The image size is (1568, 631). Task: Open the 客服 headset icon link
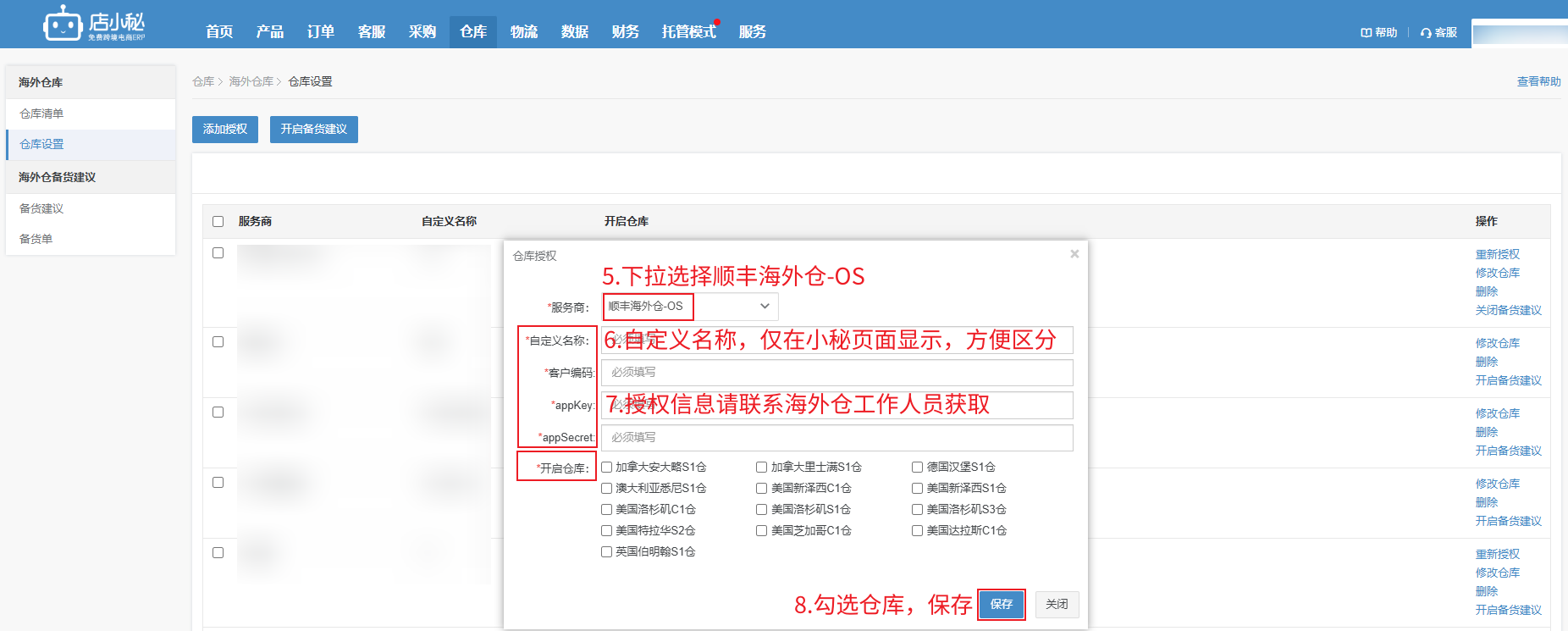pos(1438,32)
